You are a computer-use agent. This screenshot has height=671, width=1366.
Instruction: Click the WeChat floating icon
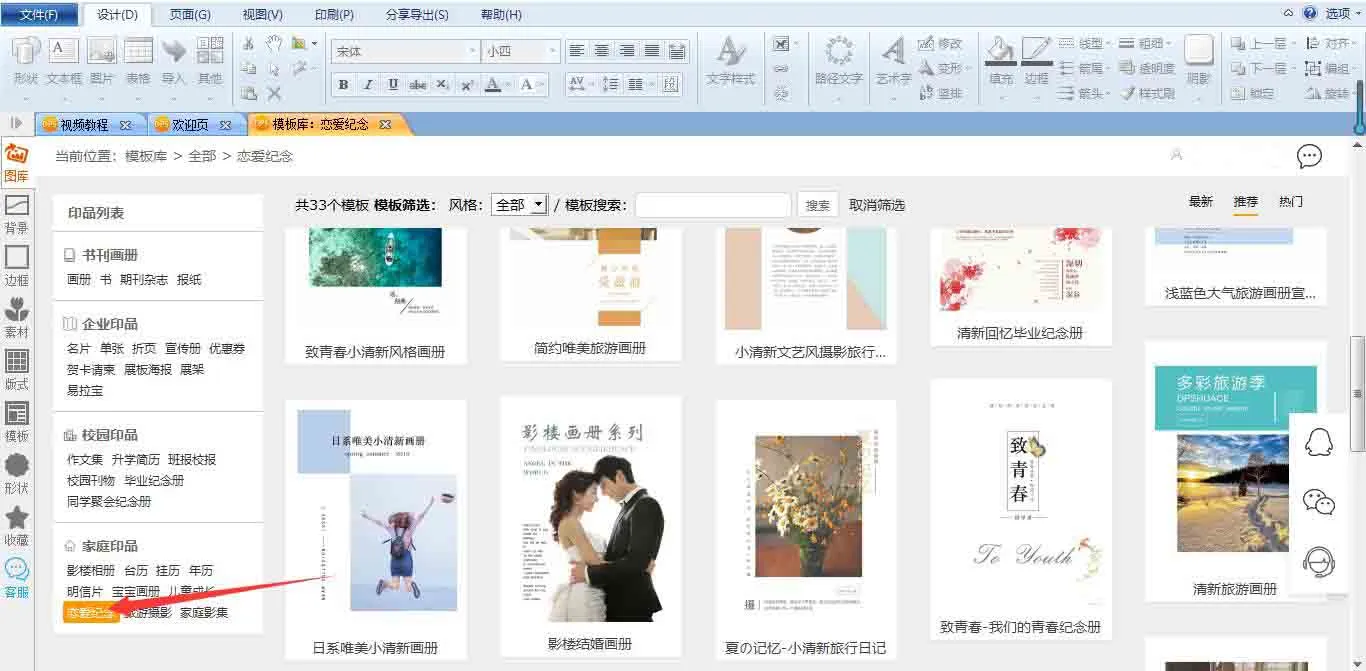(1320, 501)
